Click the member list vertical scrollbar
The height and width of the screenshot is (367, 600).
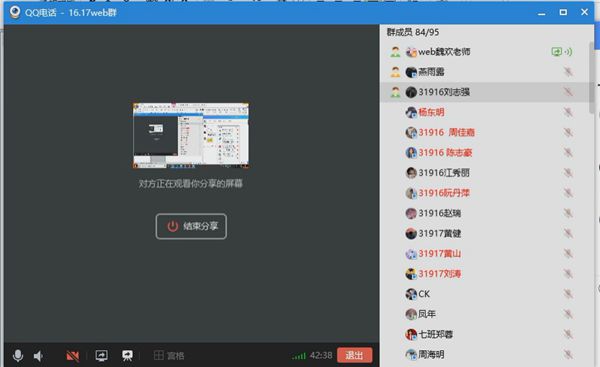[x=592, y=78]
